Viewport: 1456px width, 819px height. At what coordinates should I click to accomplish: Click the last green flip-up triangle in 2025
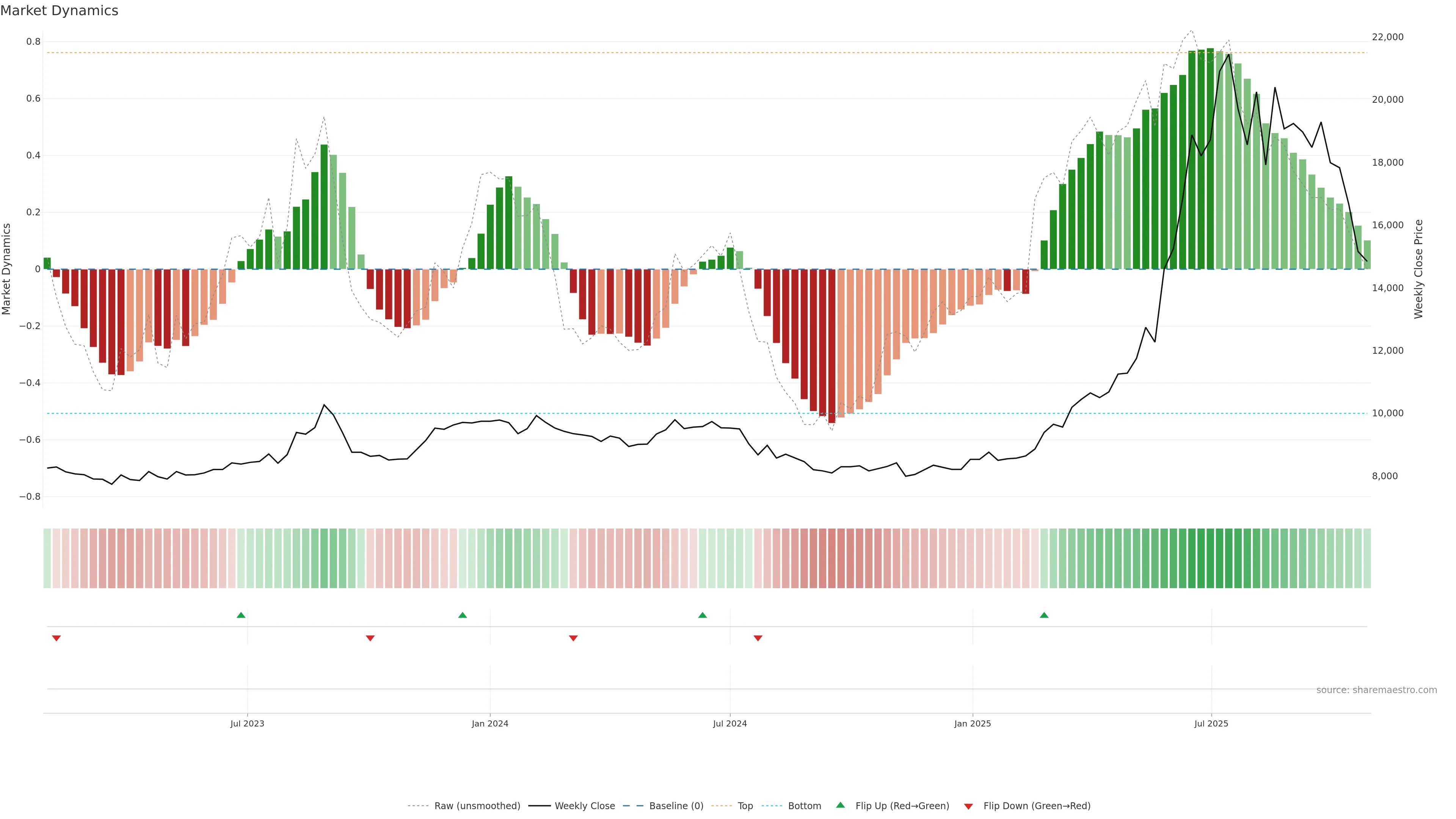coord(1044,615)
